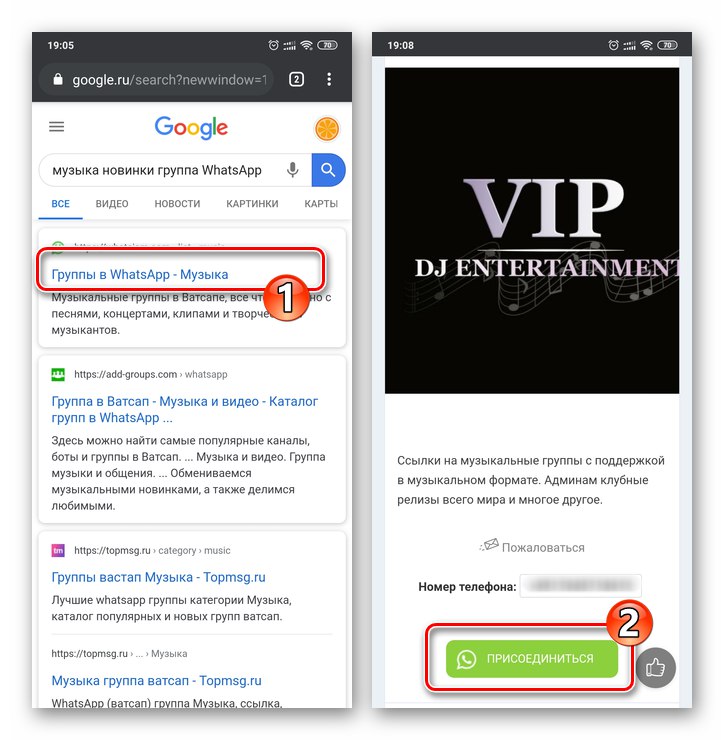The height and width of the screenshot is (740, 724).
Task: Open КАРТИНКИ search tab
Action: 252,204
